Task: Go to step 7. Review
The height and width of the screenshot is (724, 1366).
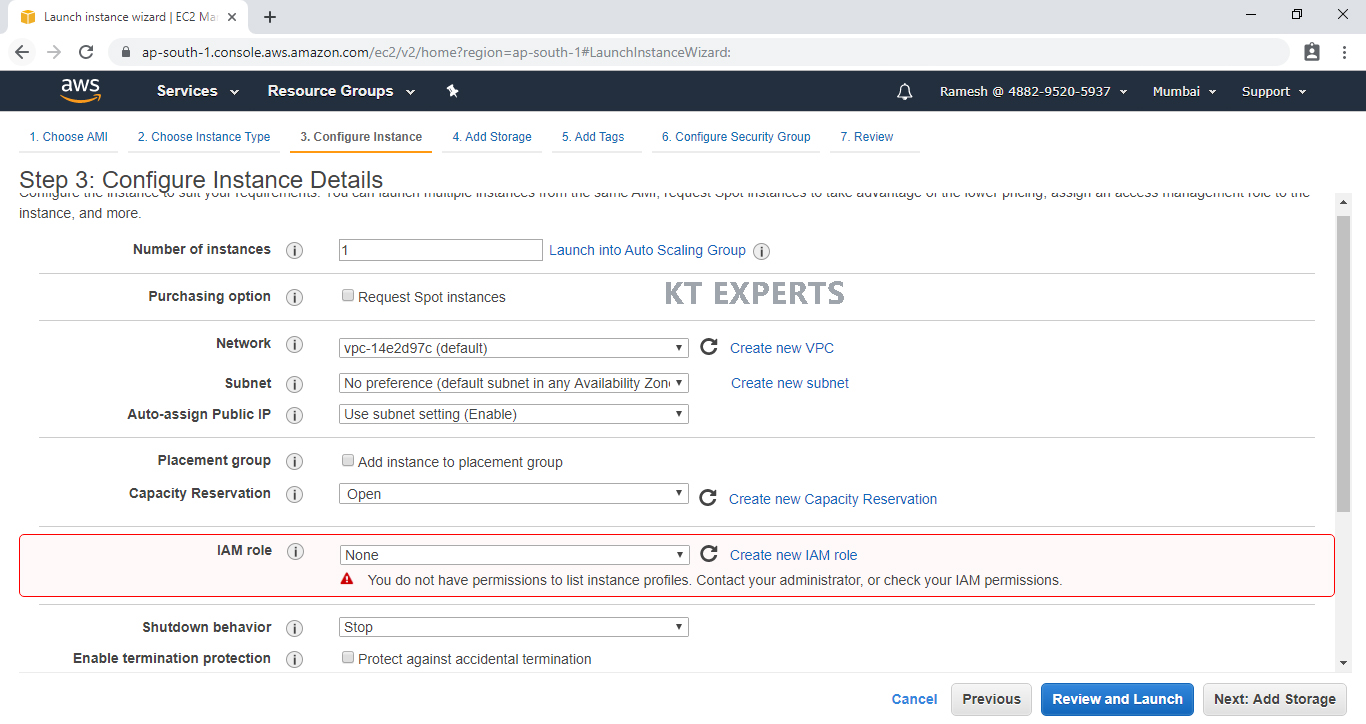Action: pyautogui.click(x=867, y=137)
